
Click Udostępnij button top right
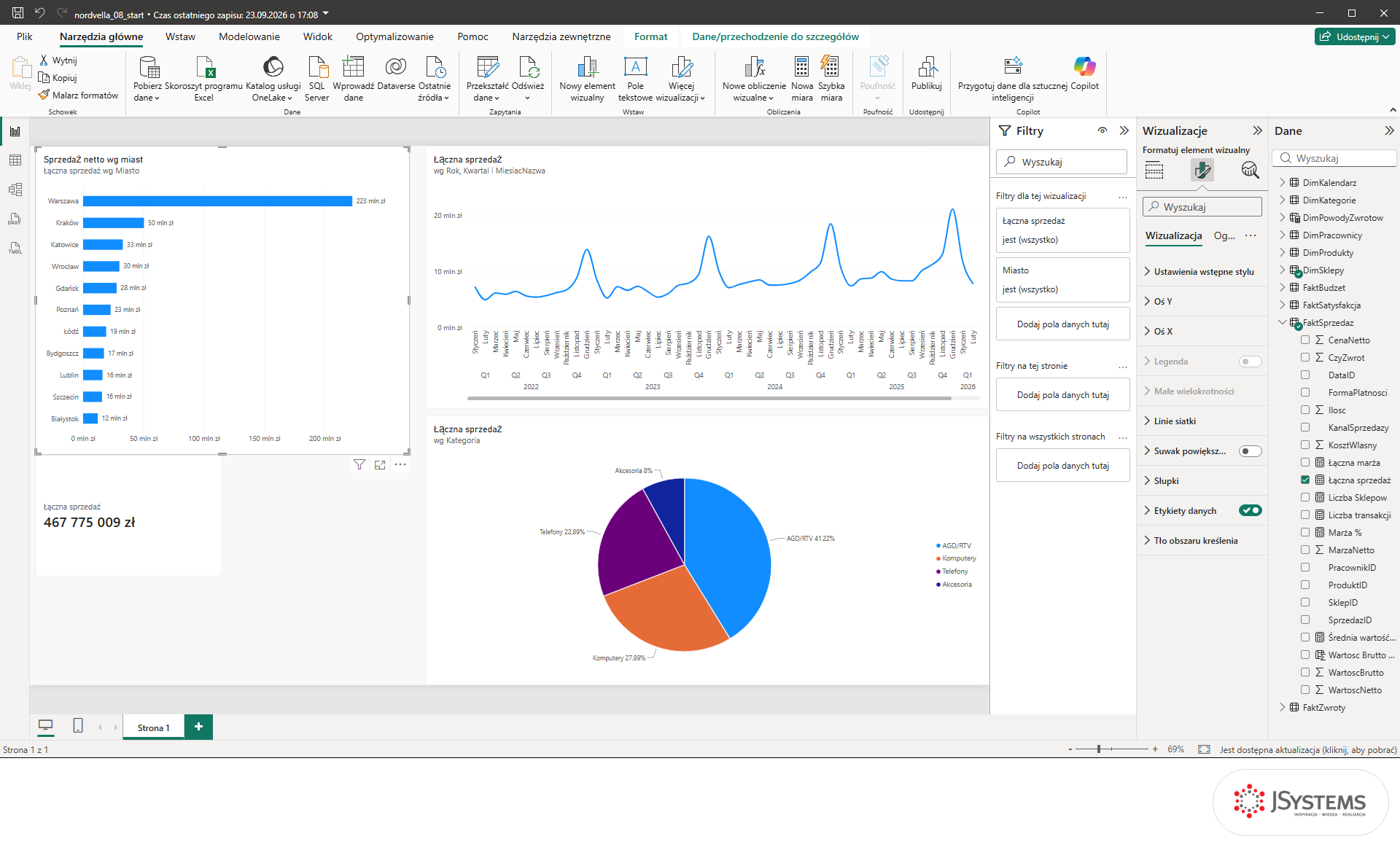click(1356, 36)
